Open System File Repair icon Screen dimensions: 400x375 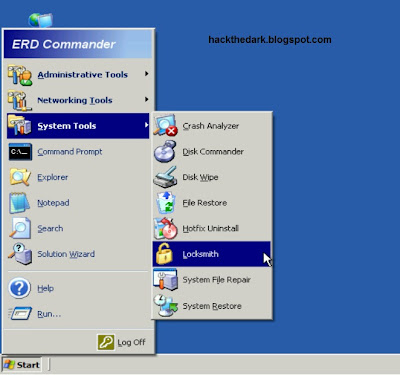coord(165,280)
